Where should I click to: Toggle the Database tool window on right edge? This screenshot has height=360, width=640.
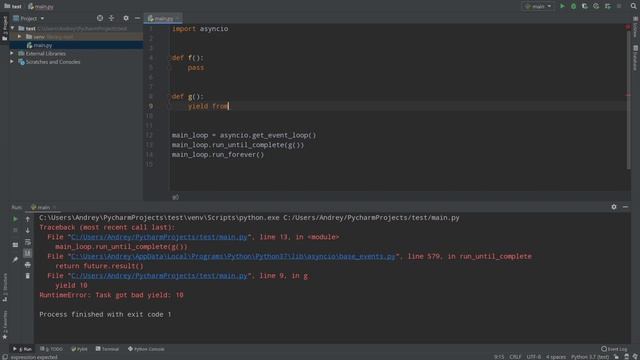[x=636, y=58]
